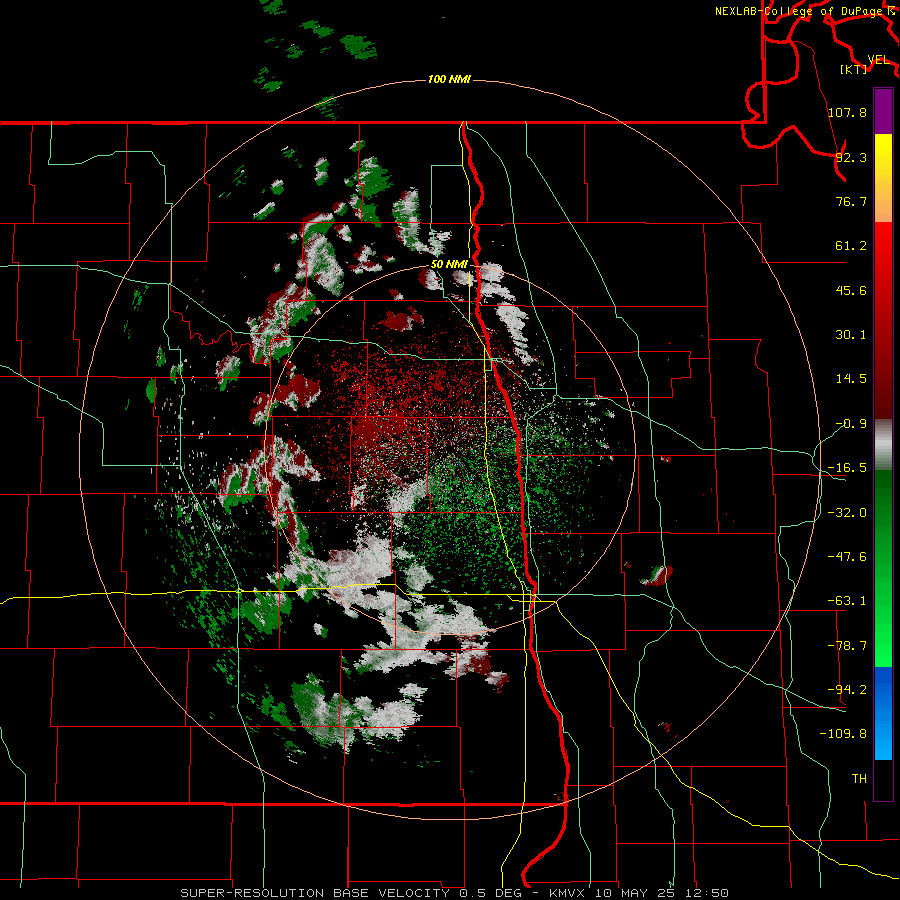The width and height of the screenshot is (900, 900).
Task: Click the purple segment of velocity color bar
Action: [883, 111]
